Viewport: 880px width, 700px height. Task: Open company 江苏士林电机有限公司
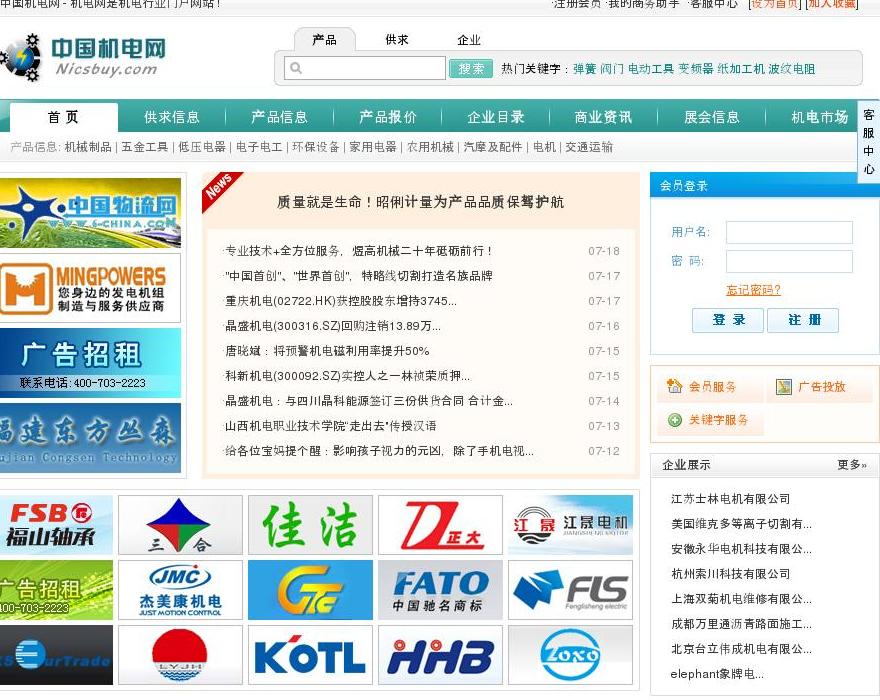click(730, 498)
